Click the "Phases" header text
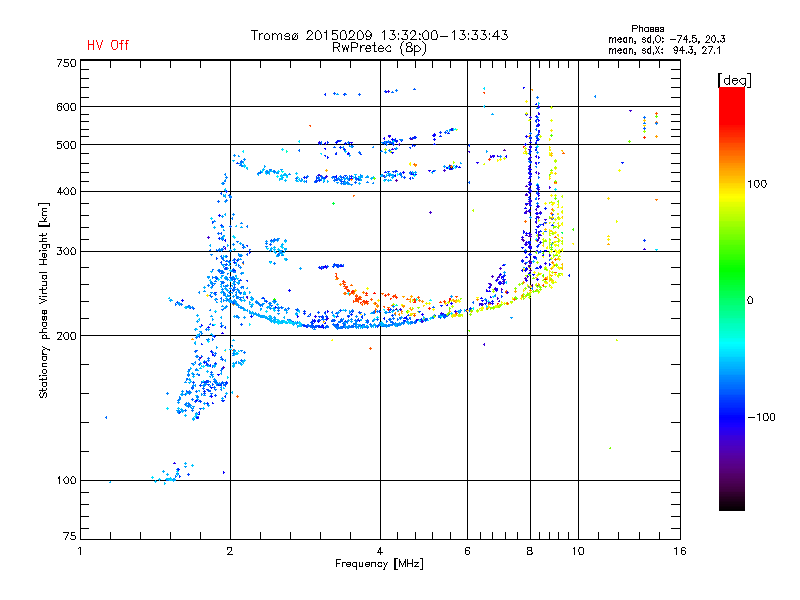 (x=647, y=29)
